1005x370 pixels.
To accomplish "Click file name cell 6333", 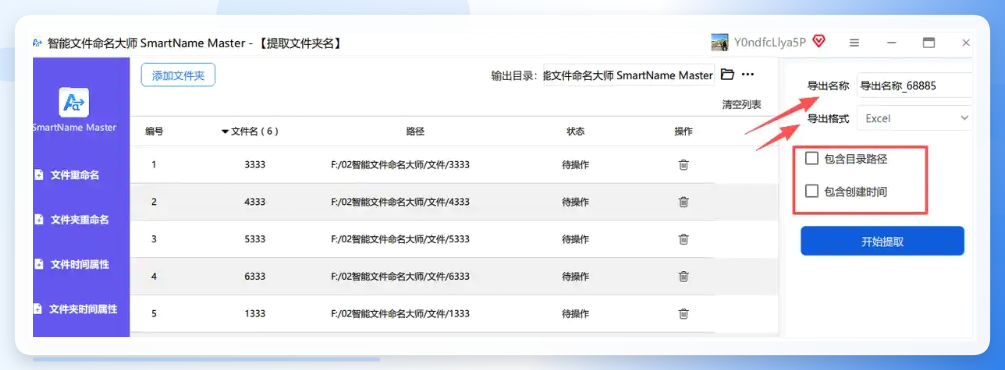I will pyautogui.click(x=254, y=276).
